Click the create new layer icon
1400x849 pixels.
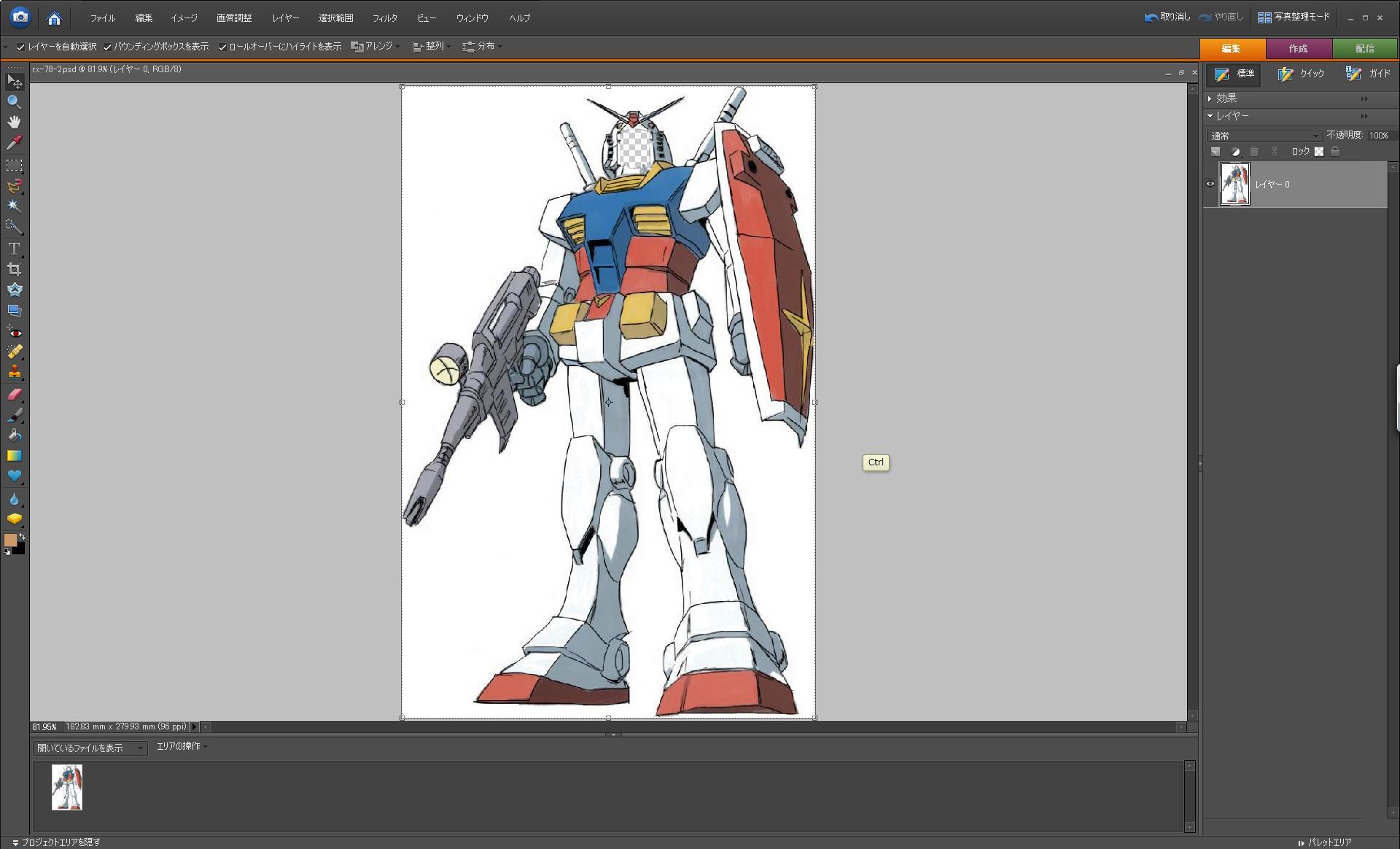[x=1216, y=152]
